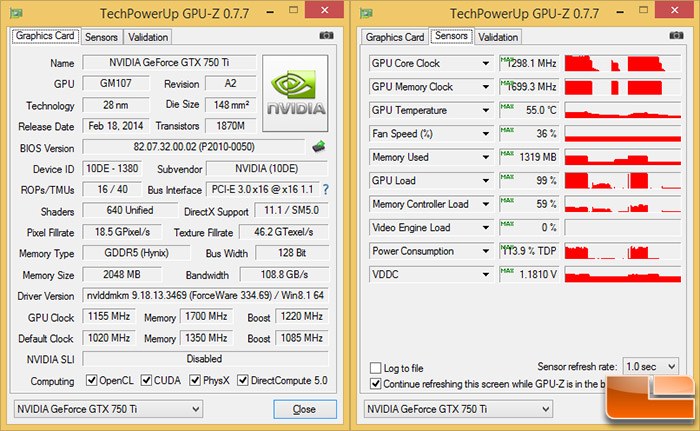Switch to Sensors tab in left window
Image resolution: width=700 pixels, height=431 pixels.
pyautogui.click(x=101, y=37)
